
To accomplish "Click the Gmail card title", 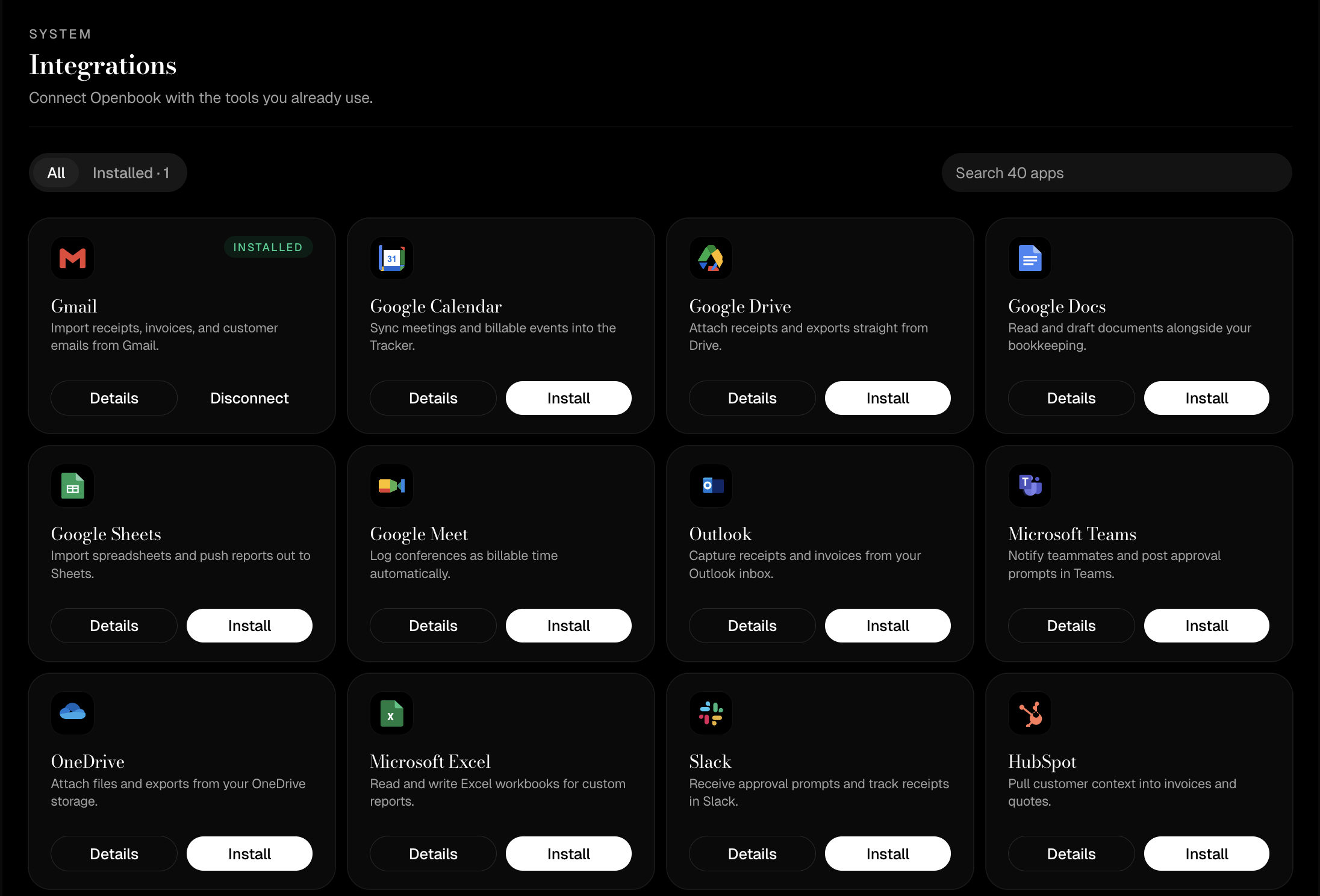I will click(74, 306).
